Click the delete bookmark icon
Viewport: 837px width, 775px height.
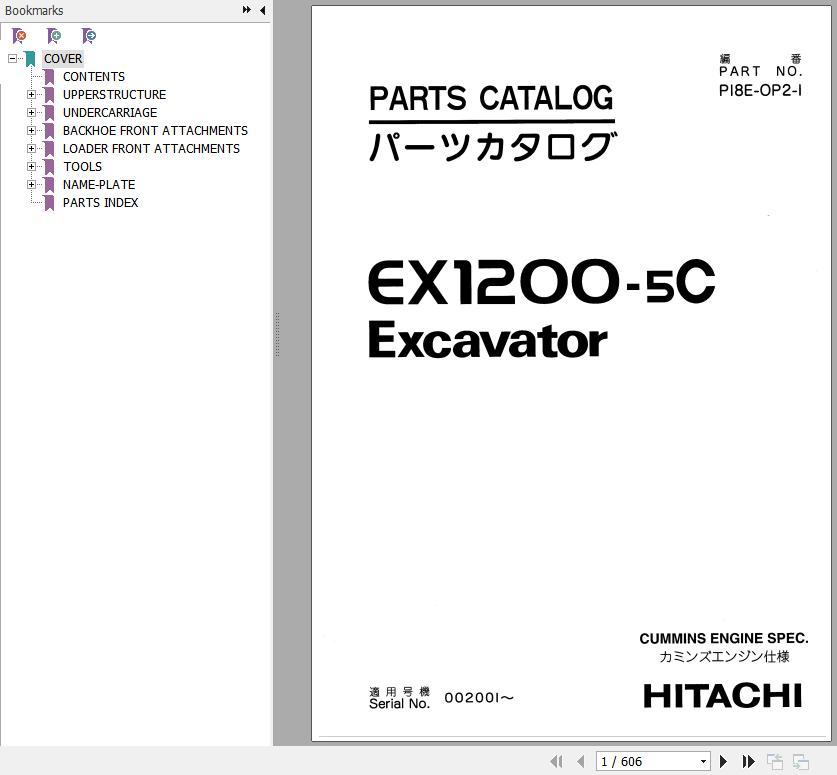click(x=19, y=36)
